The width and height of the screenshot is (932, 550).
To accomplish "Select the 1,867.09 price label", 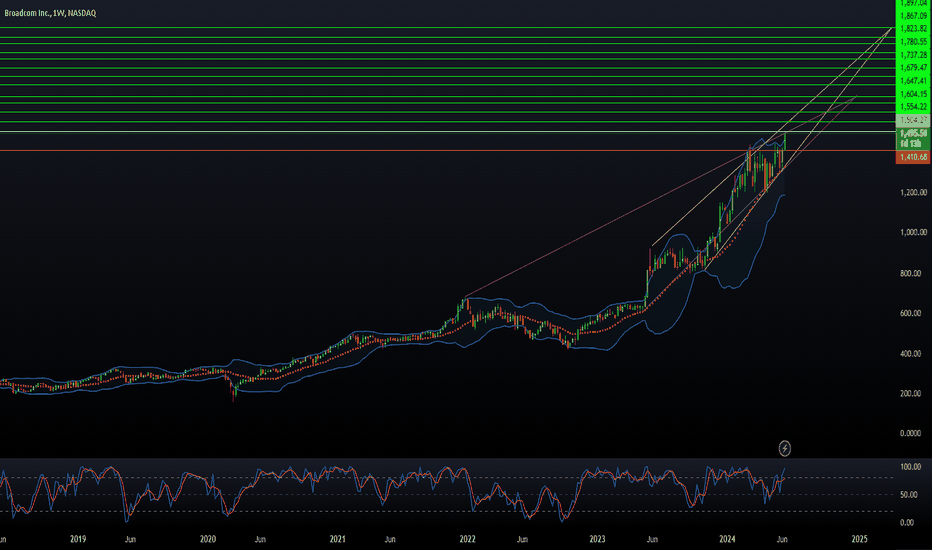I will click(914, 16).
